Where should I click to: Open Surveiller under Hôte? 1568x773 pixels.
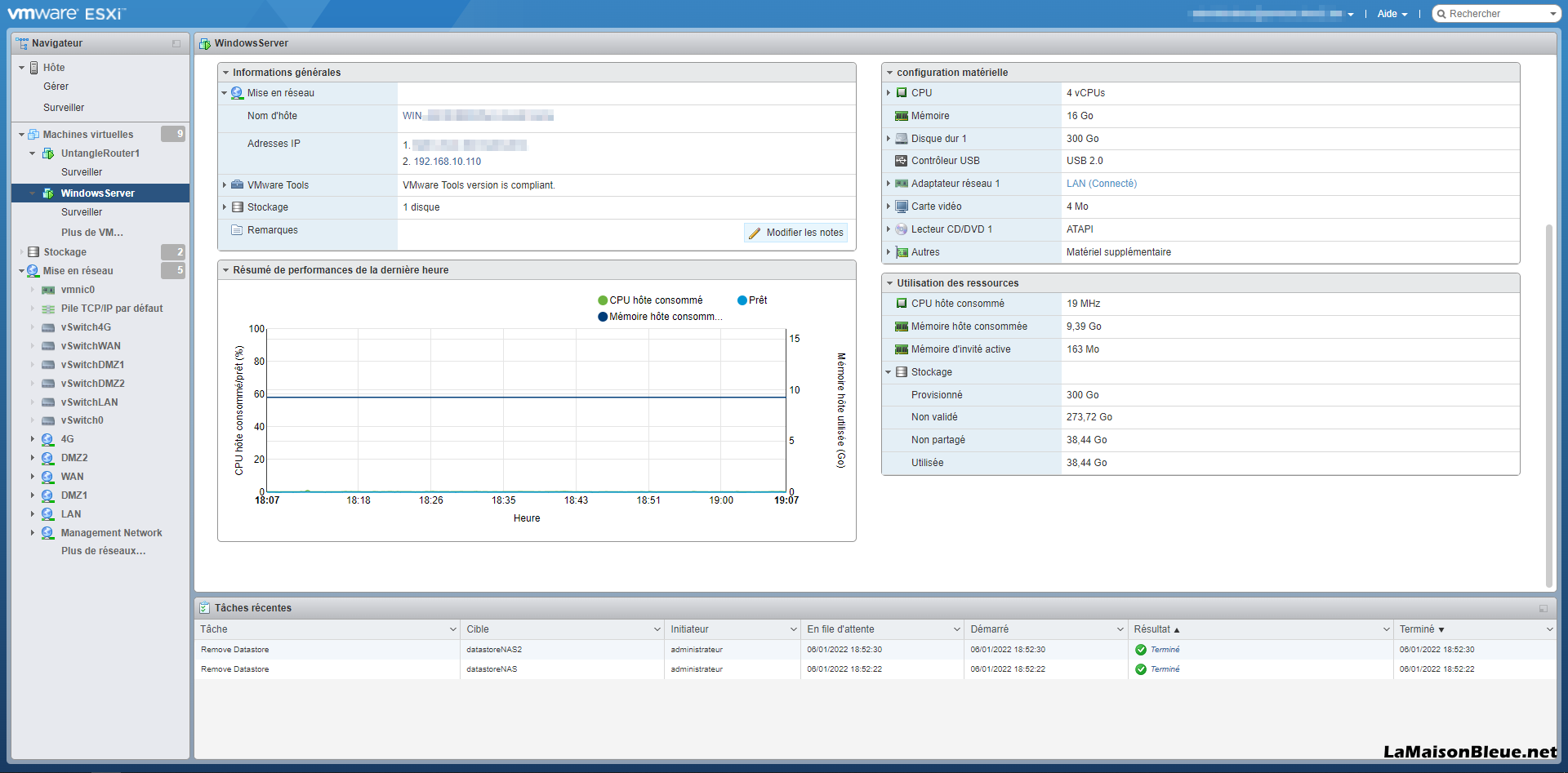(x=64, y=108)
